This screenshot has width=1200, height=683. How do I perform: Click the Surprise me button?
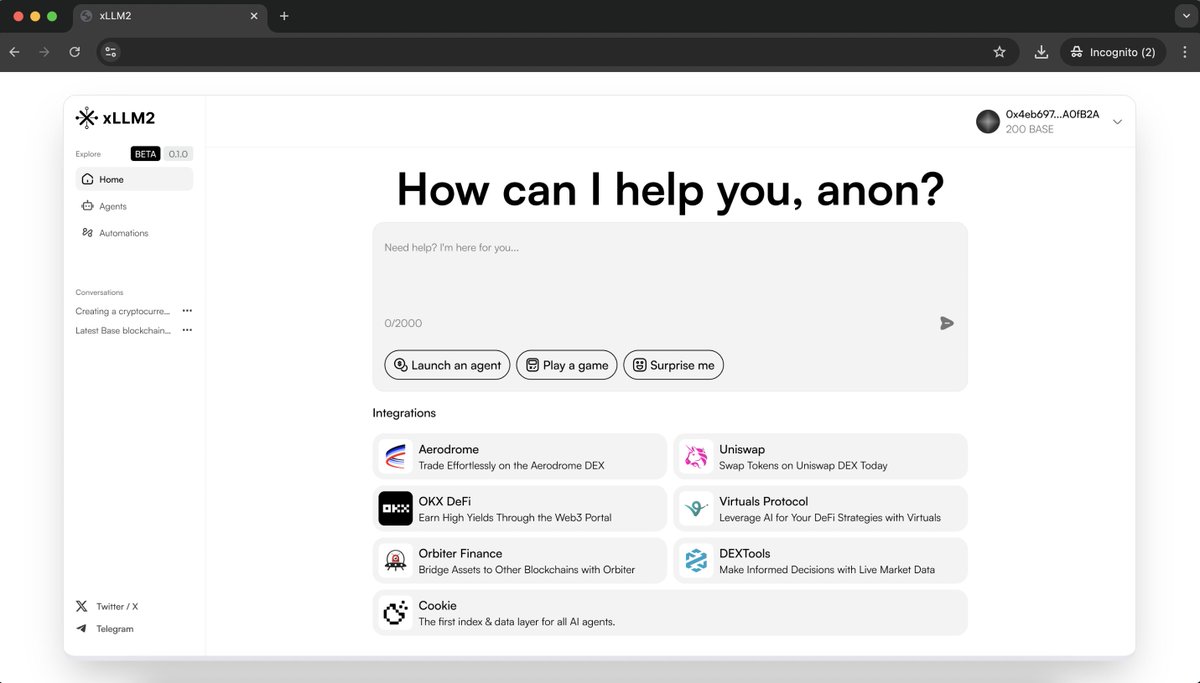point(673,365)
